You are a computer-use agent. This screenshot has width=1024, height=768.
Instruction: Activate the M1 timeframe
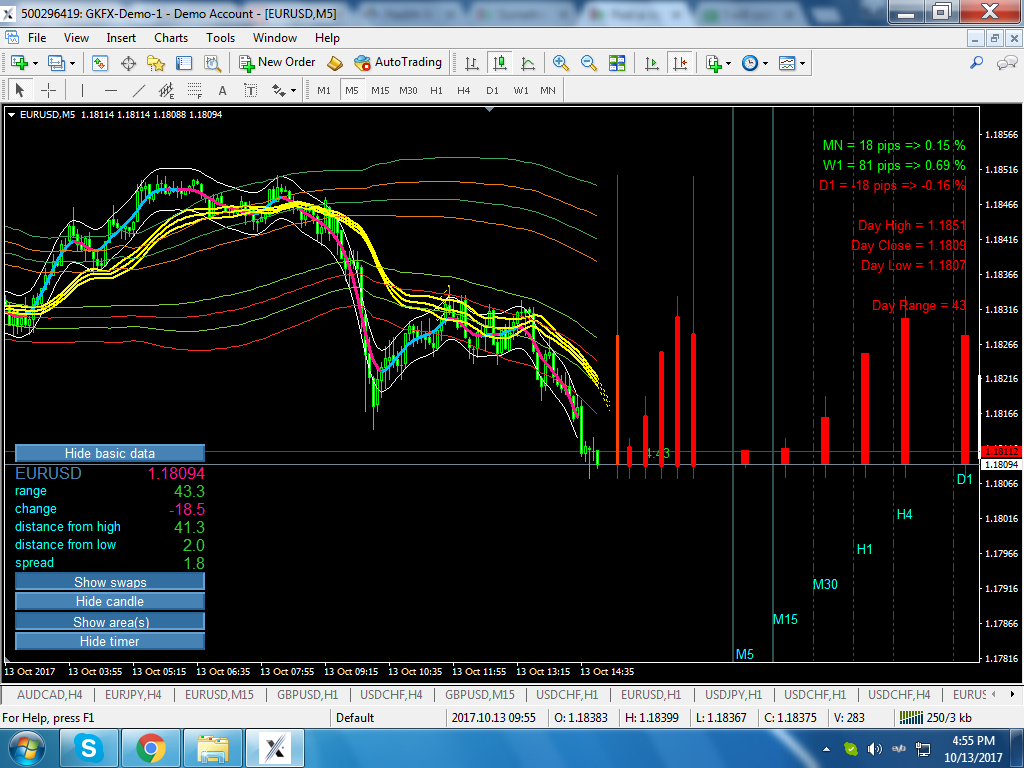pos(324,90)
